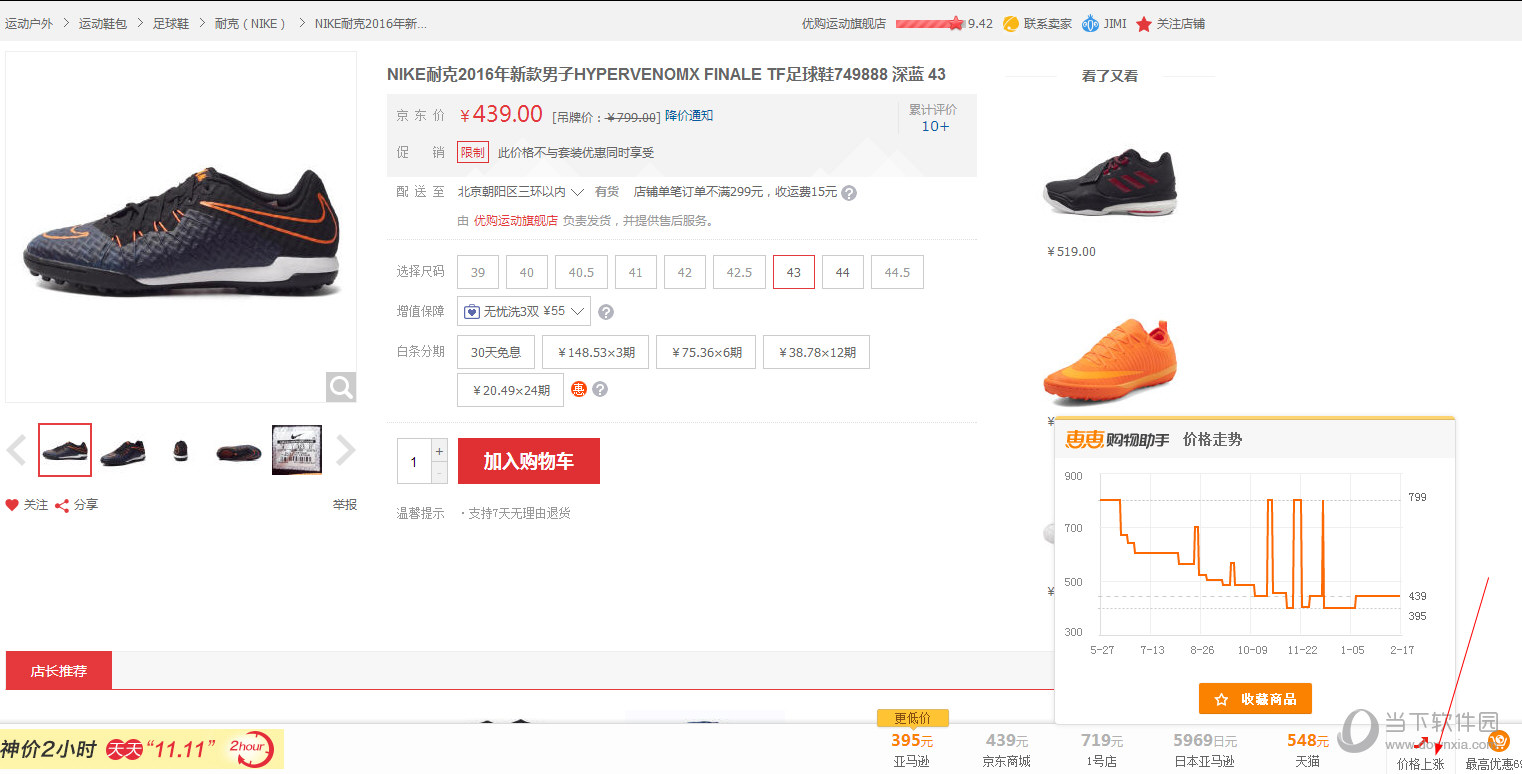1522x774 pixels.
Task: Select the 店长推荐 tab
Action: click(59, 671)
